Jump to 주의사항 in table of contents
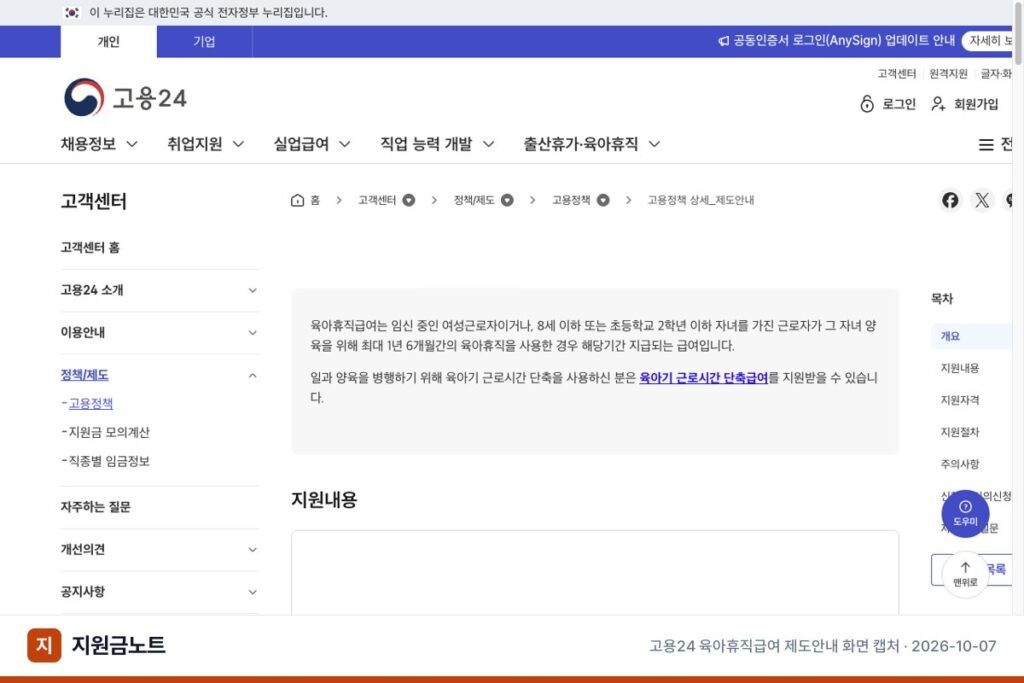 tap(959, 464)
